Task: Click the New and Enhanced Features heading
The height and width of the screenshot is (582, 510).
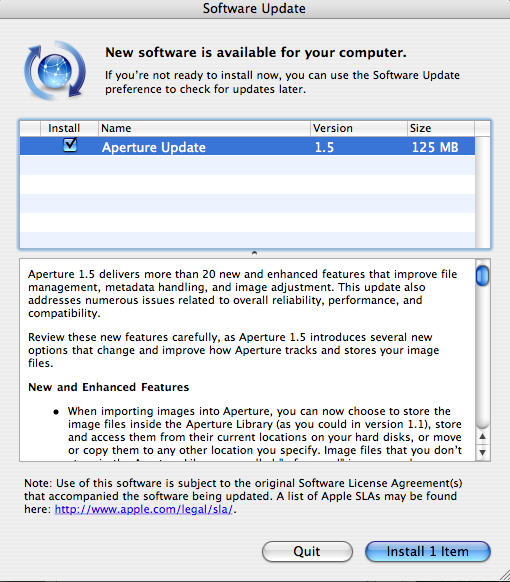Action: click(x=108, y=387)
